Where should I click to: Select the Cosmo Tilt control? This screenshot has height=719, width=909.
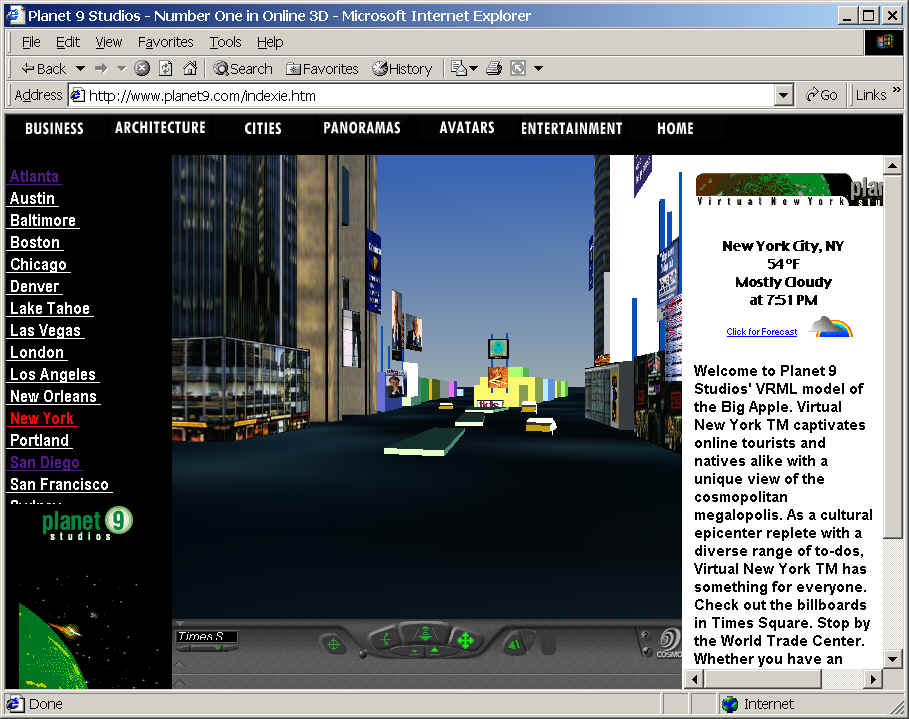point(385,640)
